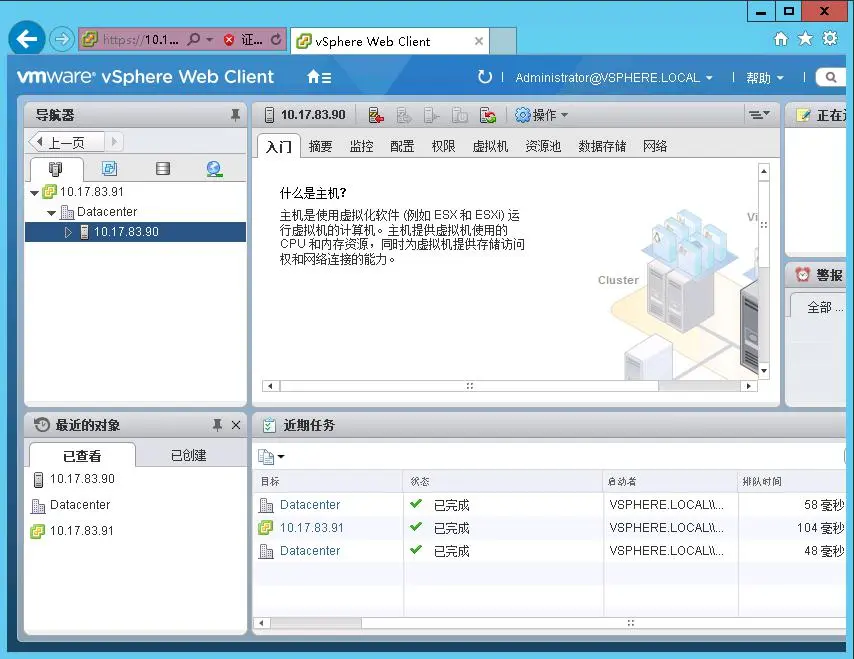Open Datacenter link in first task row

pyautogui.click(x=310, y=505)
